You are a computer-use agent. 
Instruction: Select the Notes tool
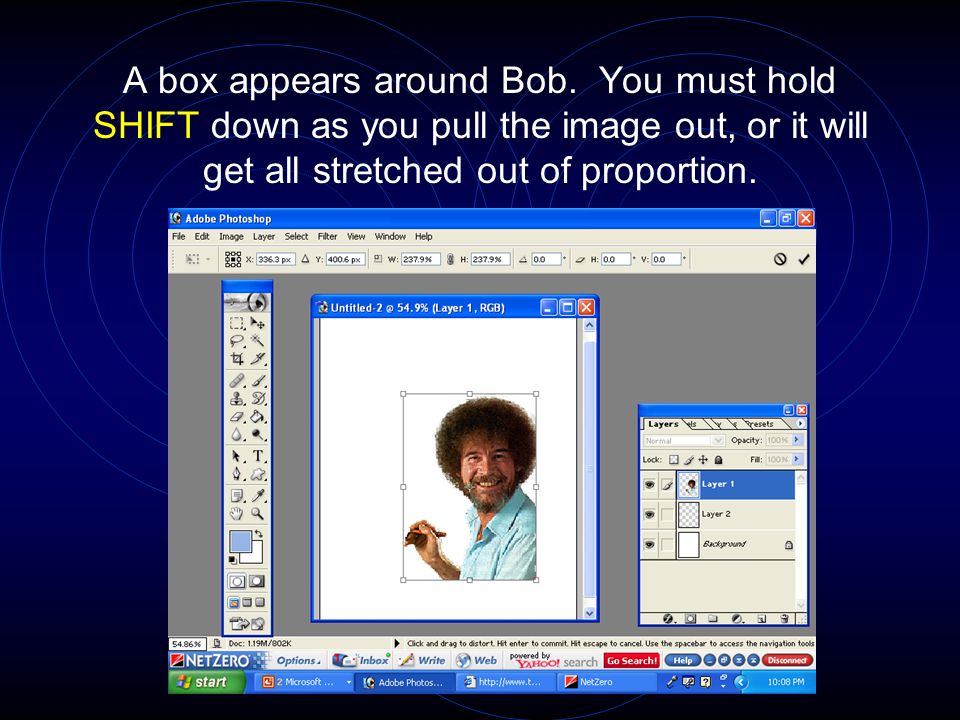[238, 495]
